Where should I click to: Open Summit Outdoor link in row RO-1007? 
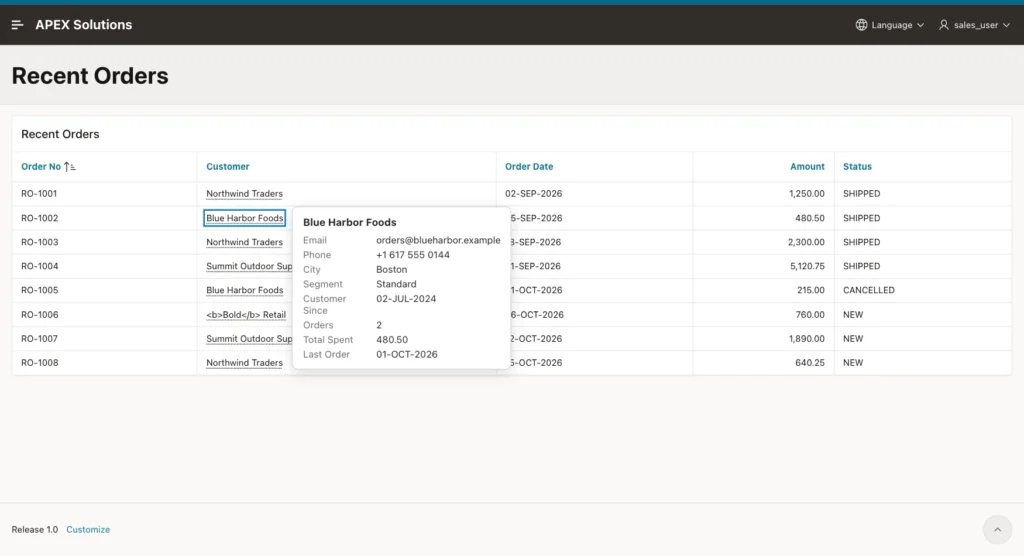pyautogui.click(x=249, y=338)
